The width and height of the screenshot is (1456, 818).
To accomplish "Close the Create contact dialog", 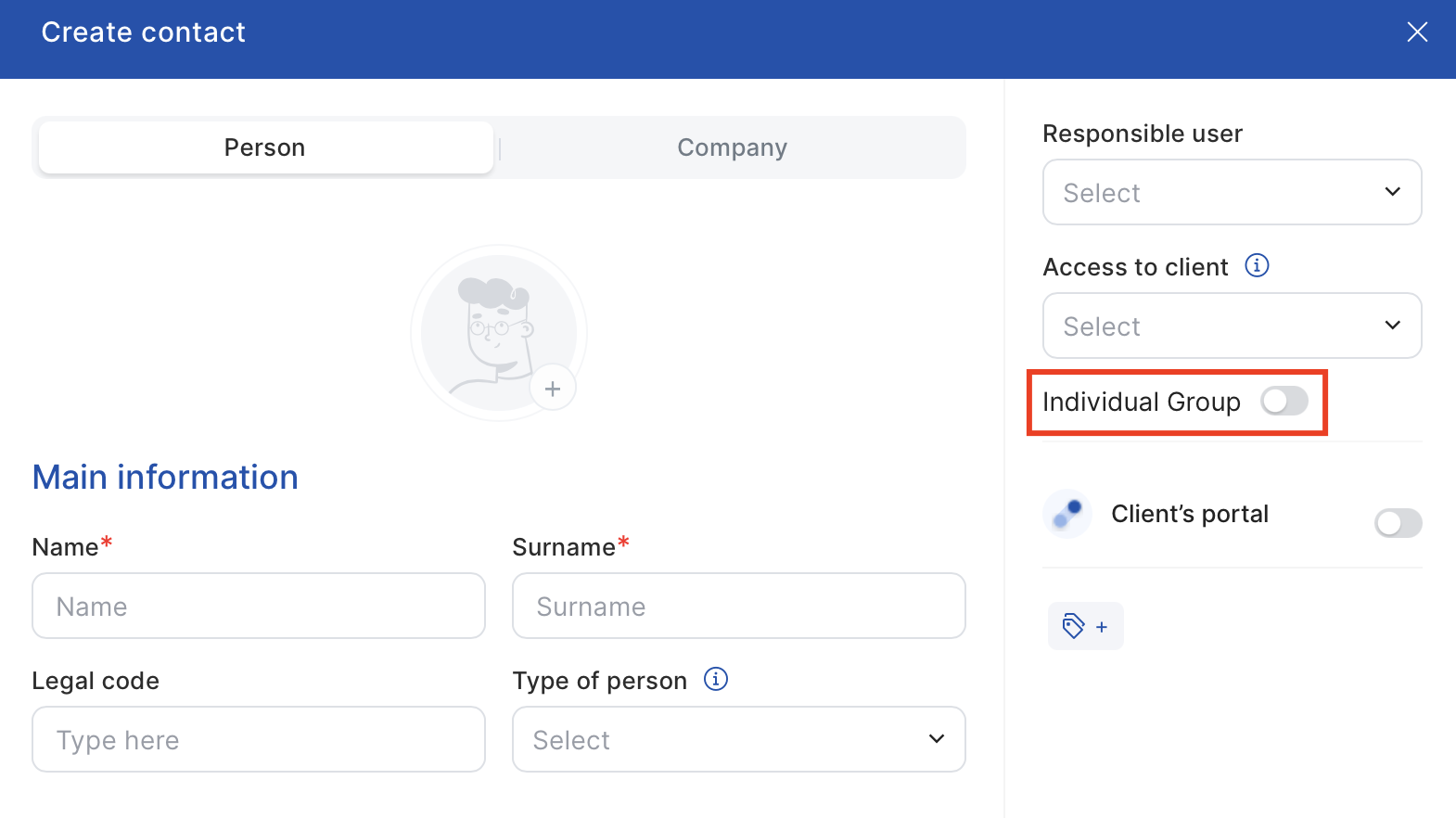I will 1416,32.
